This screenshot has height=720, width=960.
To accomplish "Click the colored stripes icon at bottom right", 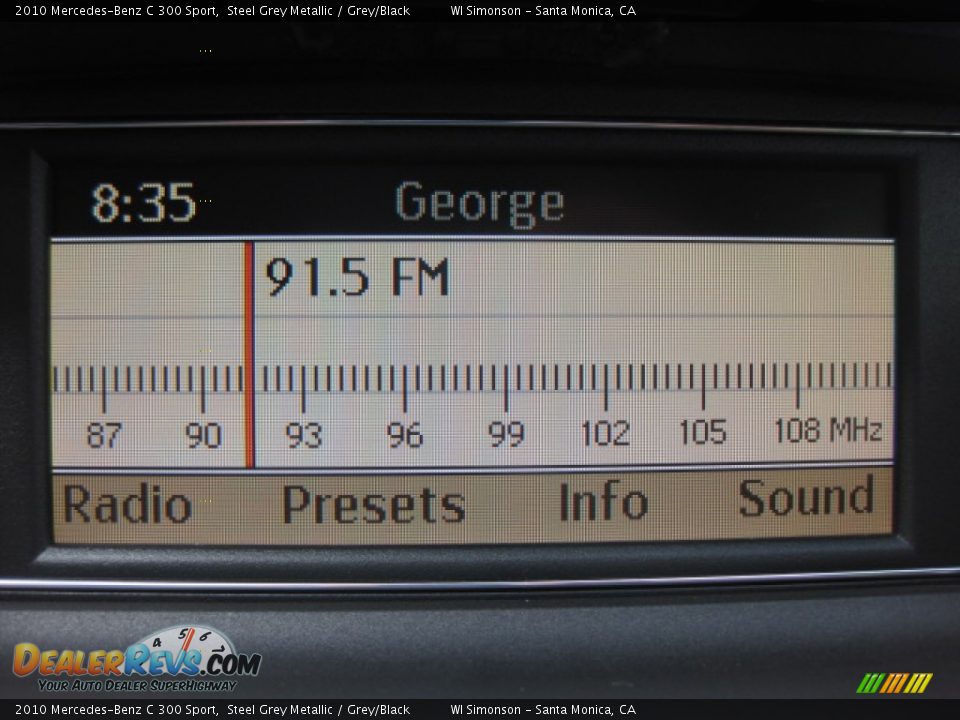I will [x=894, y=683].
